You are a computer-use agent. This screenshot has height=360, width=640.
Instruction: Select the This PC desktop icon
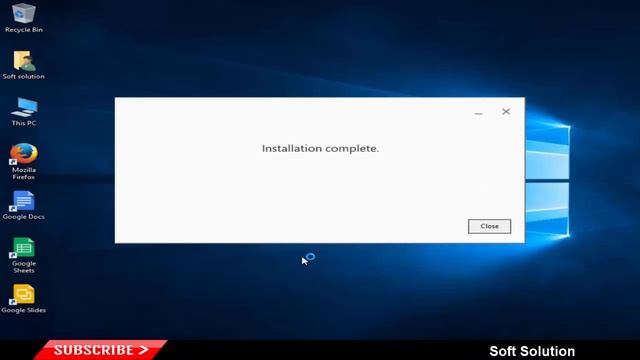point(24,107)
